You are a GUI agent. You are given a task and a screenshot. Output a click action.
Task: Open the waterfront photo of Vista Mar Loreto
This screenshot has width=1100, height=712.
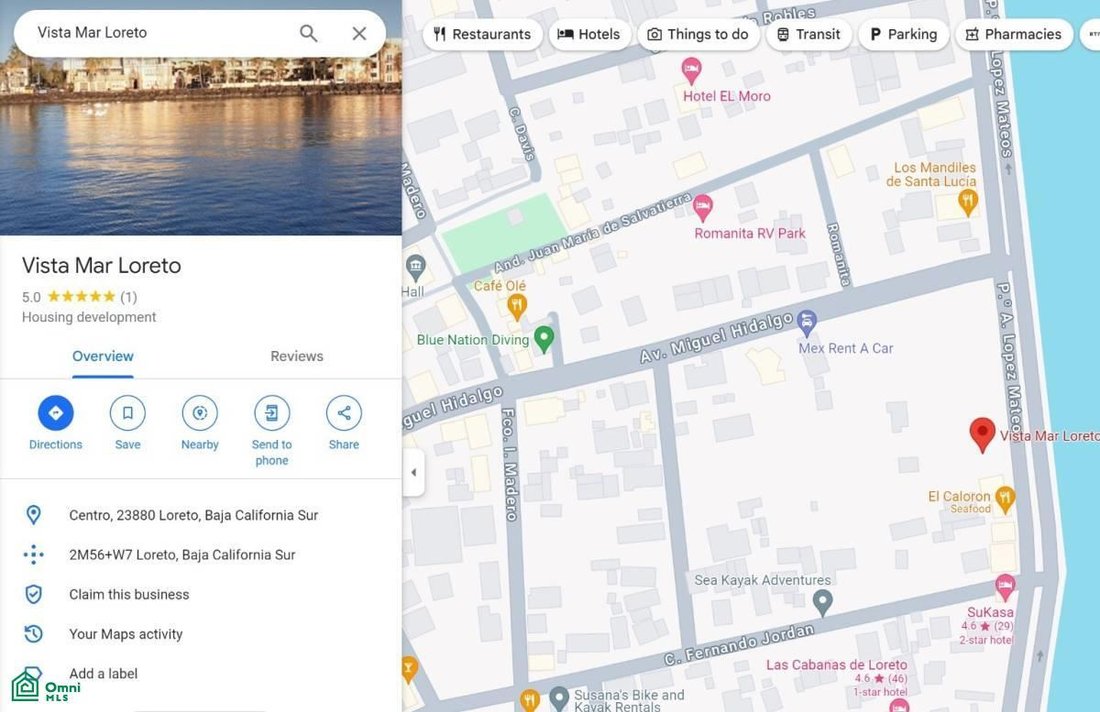point(201,146)
